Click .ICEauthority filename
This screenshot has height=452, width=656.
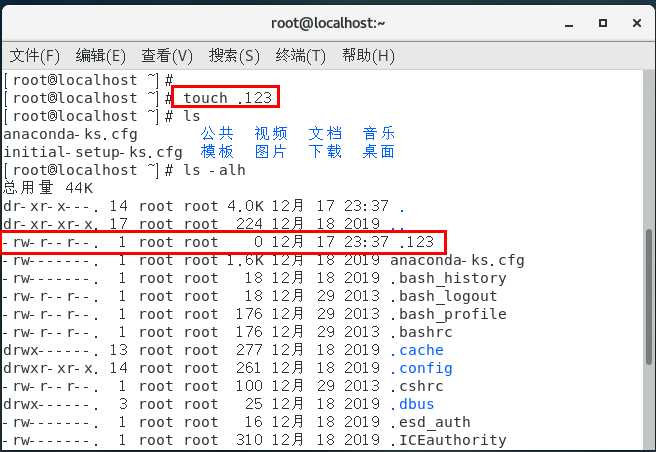[448, 440]
